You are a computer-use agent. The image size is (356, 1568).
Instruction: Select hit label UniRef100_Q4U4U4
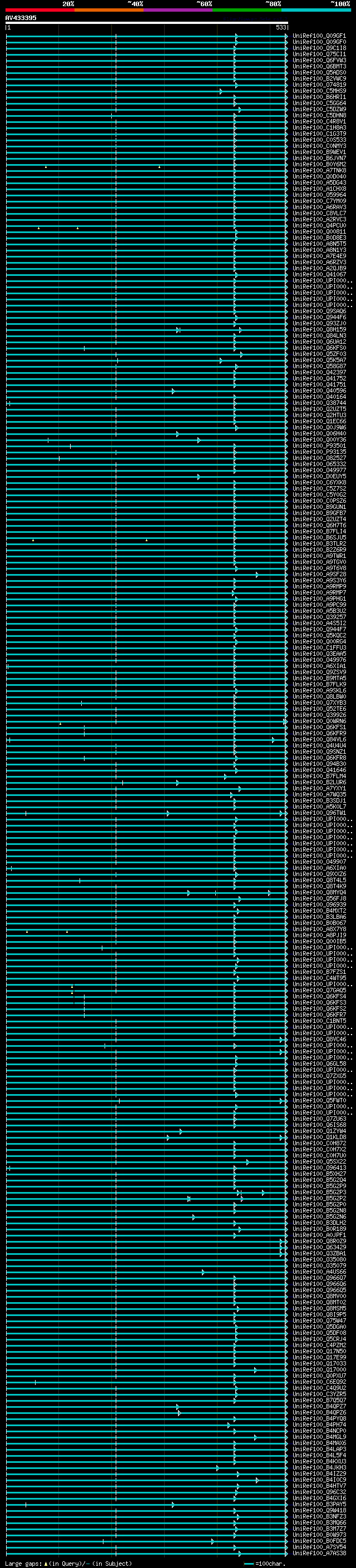[x=319, y=745]
